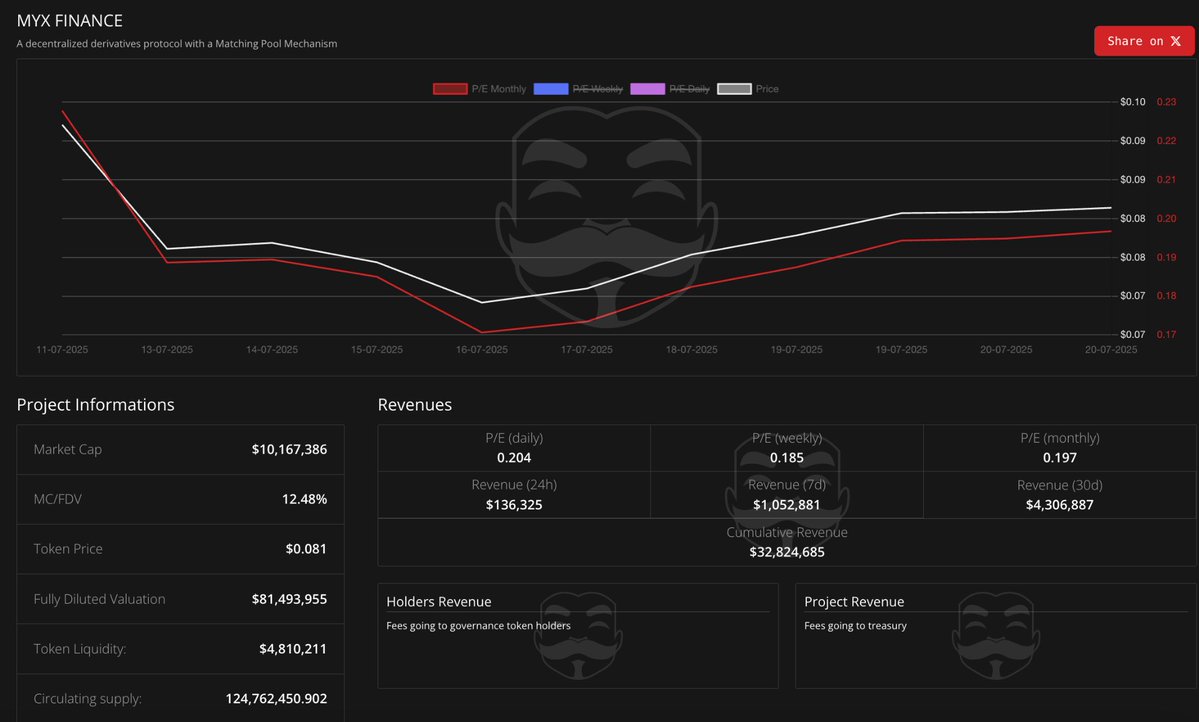
Task: Click the purple P/E Daily legend swatch
Action: click(x=647, y=89)
